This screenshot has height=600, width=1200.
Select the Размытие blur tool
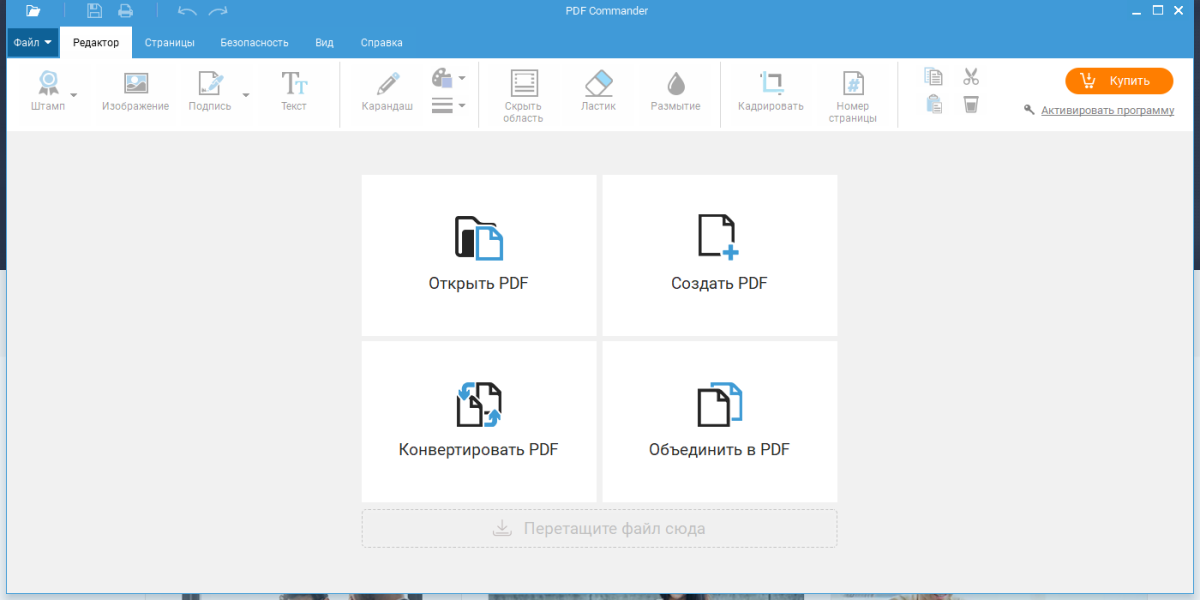(675, 91)
